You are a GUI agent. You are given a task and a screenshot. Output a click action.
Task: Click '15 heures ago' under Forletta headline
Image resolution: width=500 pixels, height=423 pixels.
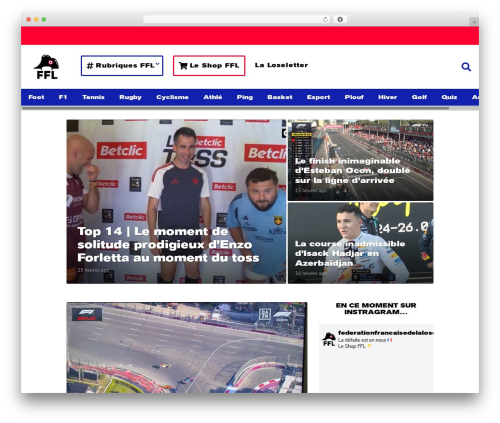[x=93, y=270]
